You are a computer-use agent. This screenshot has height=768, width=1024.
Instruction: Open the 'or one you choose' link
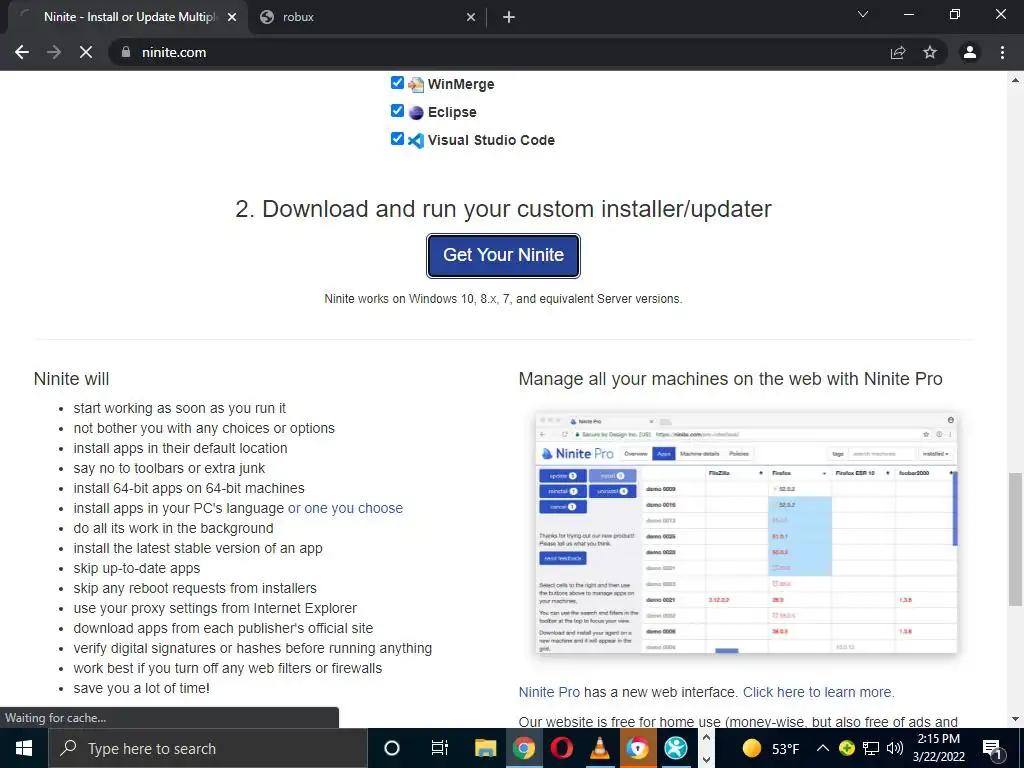345,508
